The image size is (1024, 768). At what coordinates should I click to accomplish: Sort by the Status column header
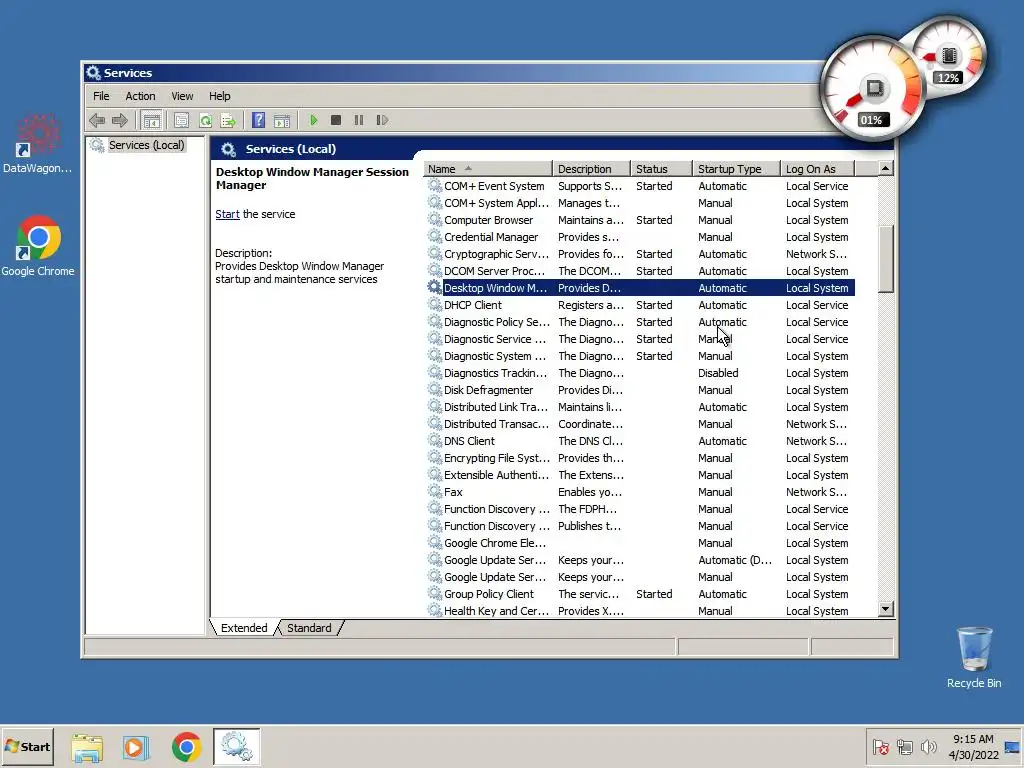click(x=662, y=169)
